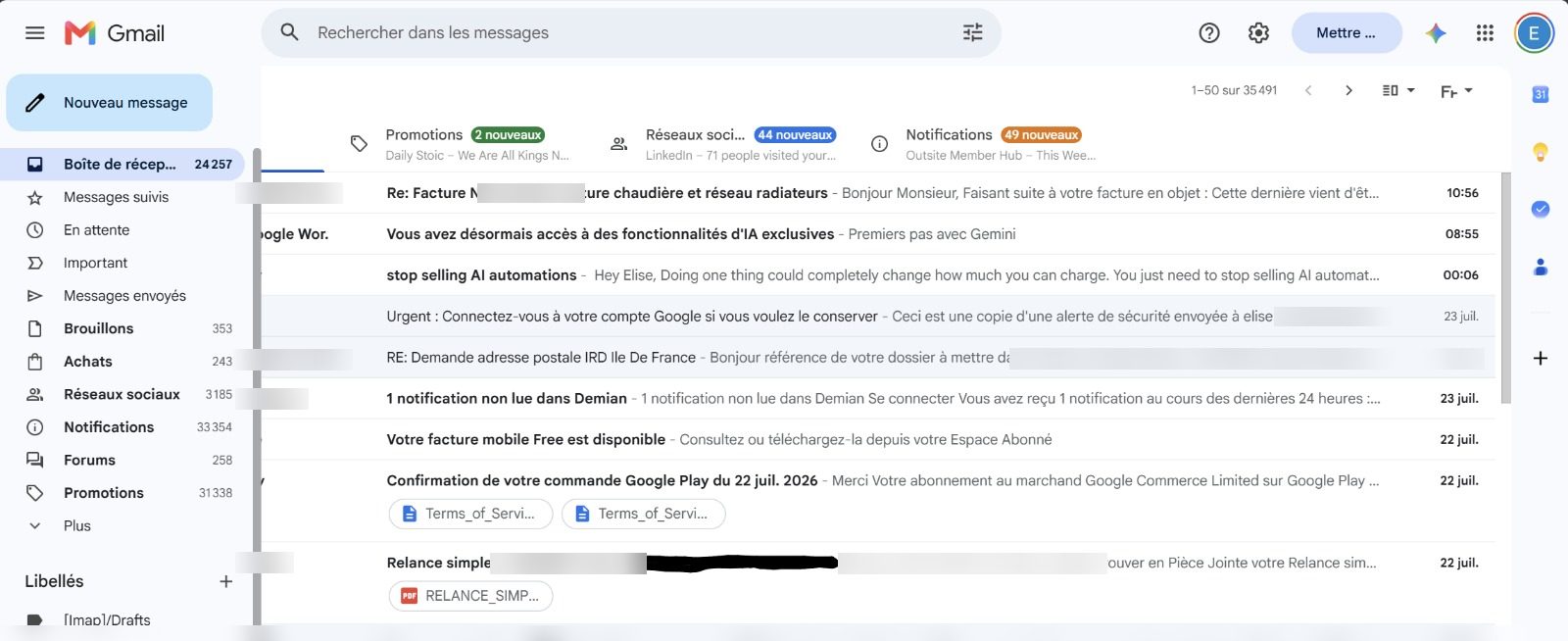1568x641 pixels.
Task: Open the main menu hamburger icon
Action: tap(35, 33)
